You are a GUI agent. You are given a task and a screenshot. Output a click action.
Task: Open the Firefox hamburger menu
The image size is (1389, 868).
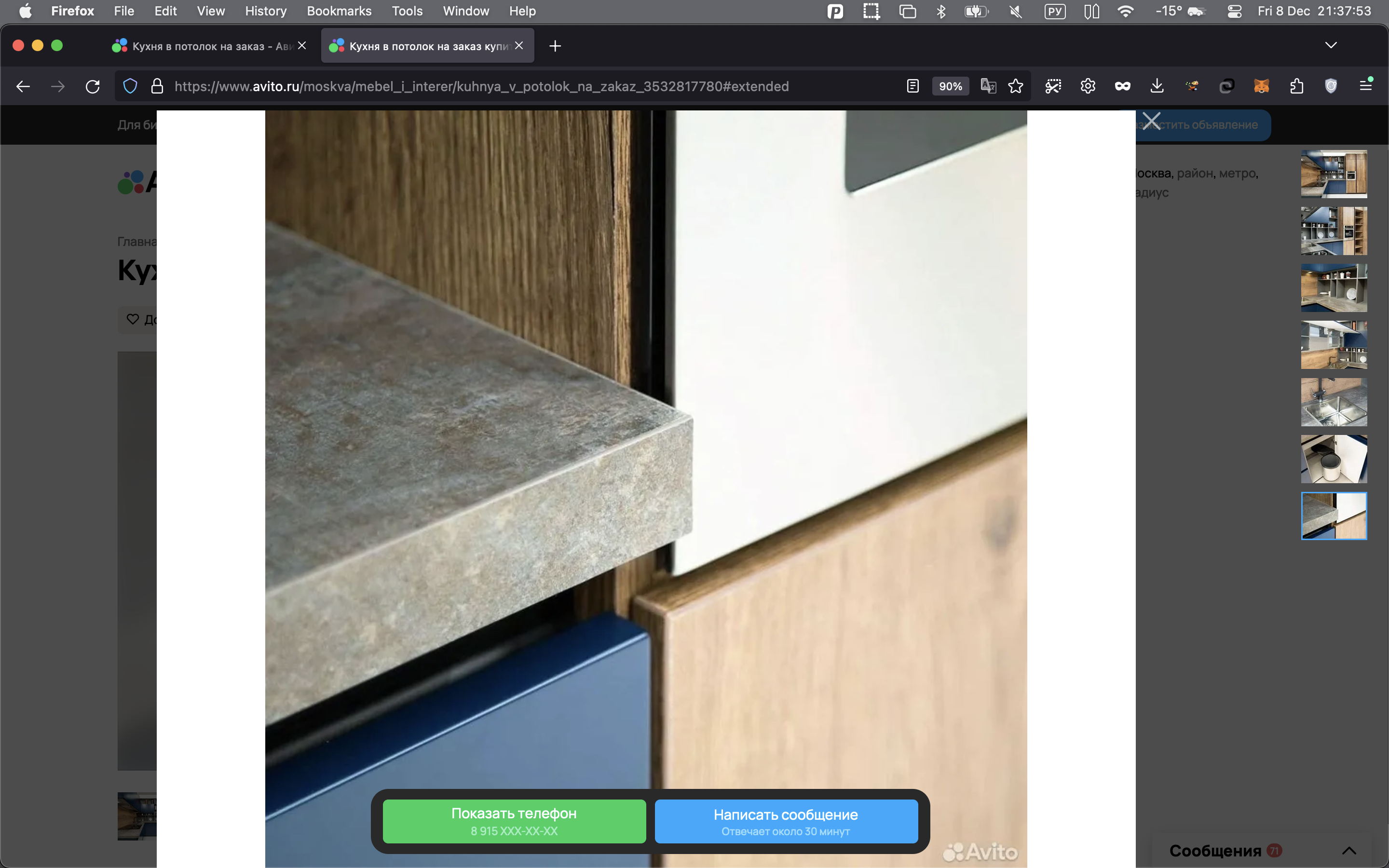tap(1365, 87)
